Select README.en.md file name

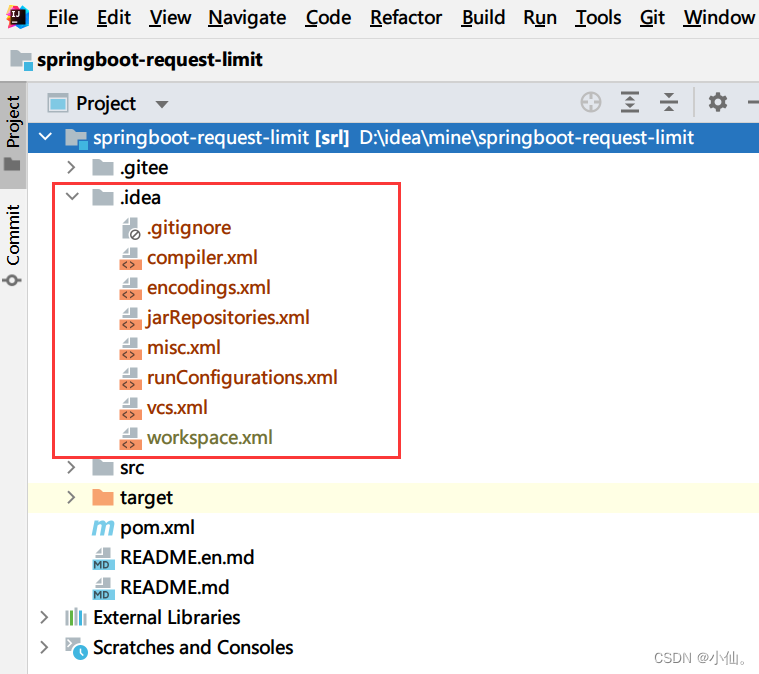point(187,558)
